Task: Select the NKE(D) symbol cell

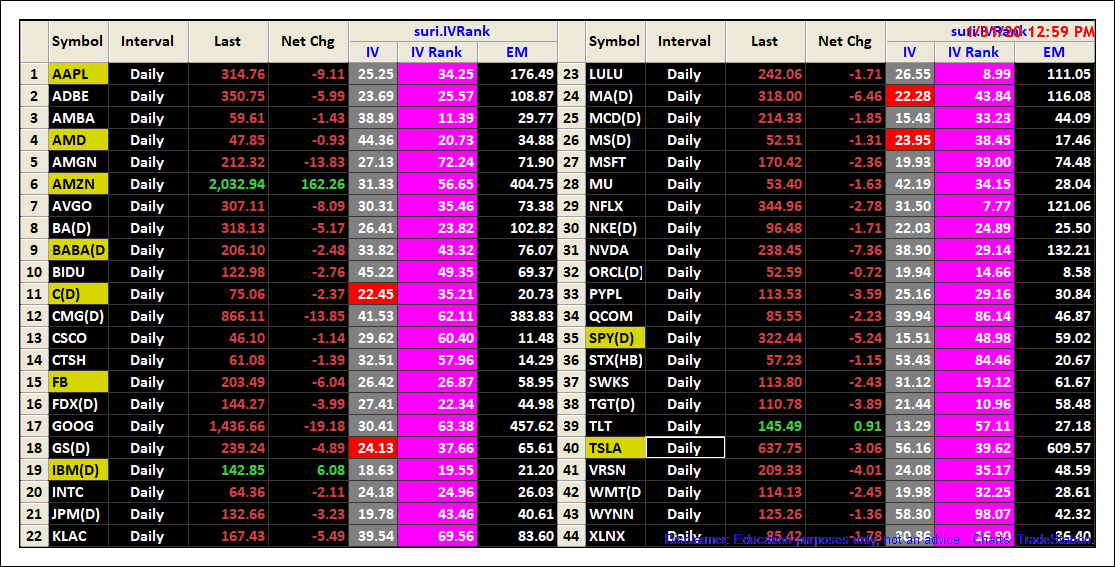Action: (615, 228)
